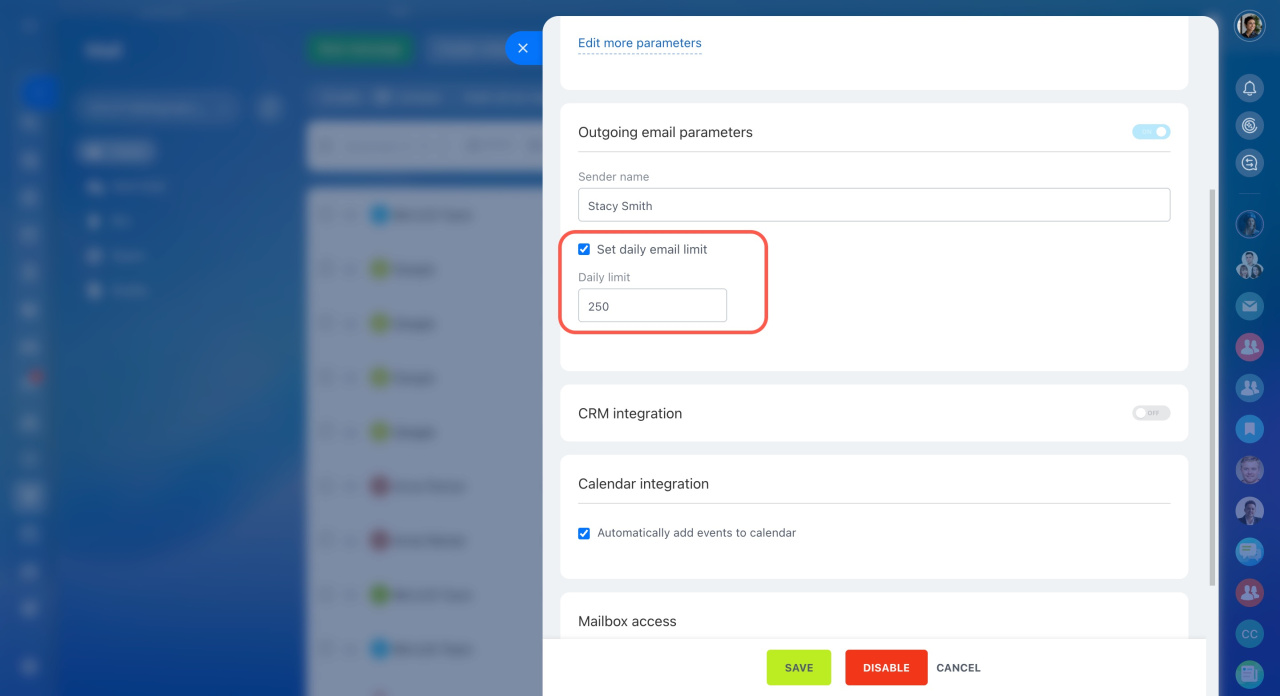
Task: Click the blue bookmark icon in sidebar
Action: pyautogui.click(x=1249, y=429)
